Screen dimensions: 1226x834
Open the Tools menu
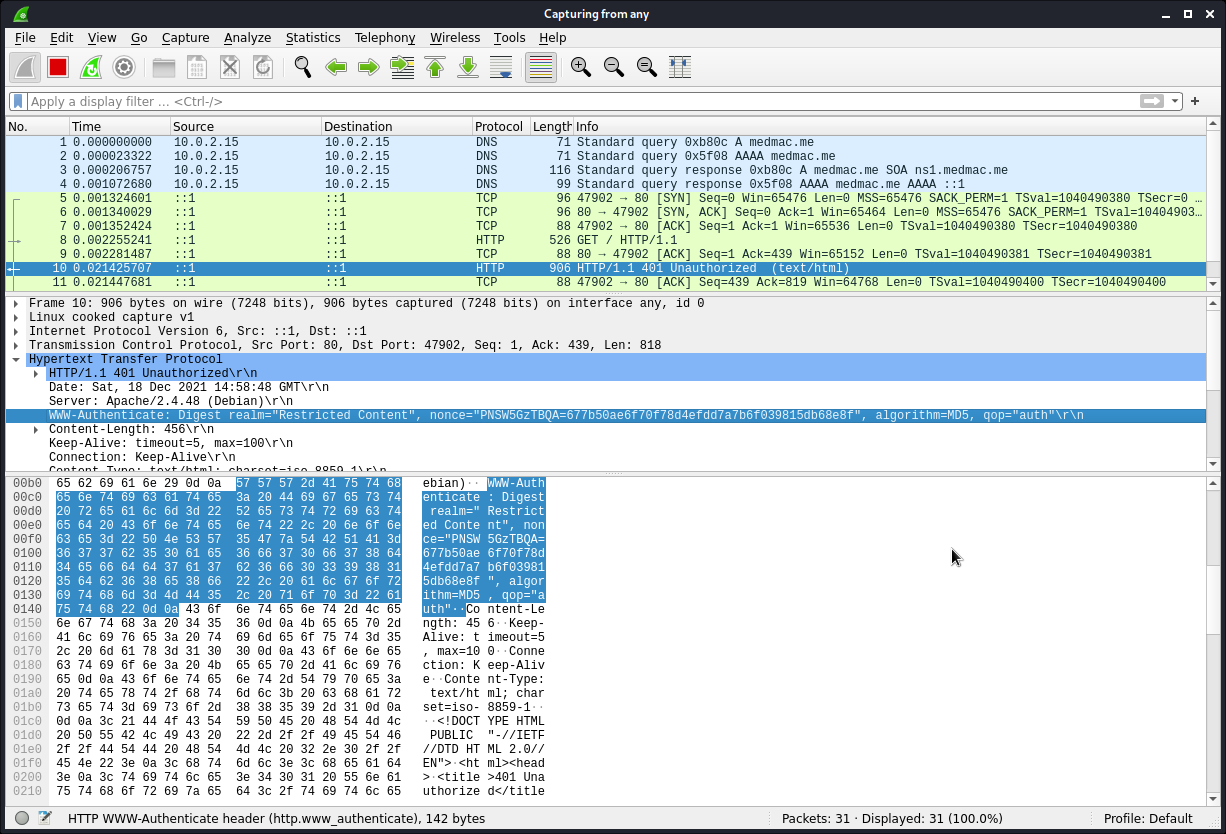point(509,37)
